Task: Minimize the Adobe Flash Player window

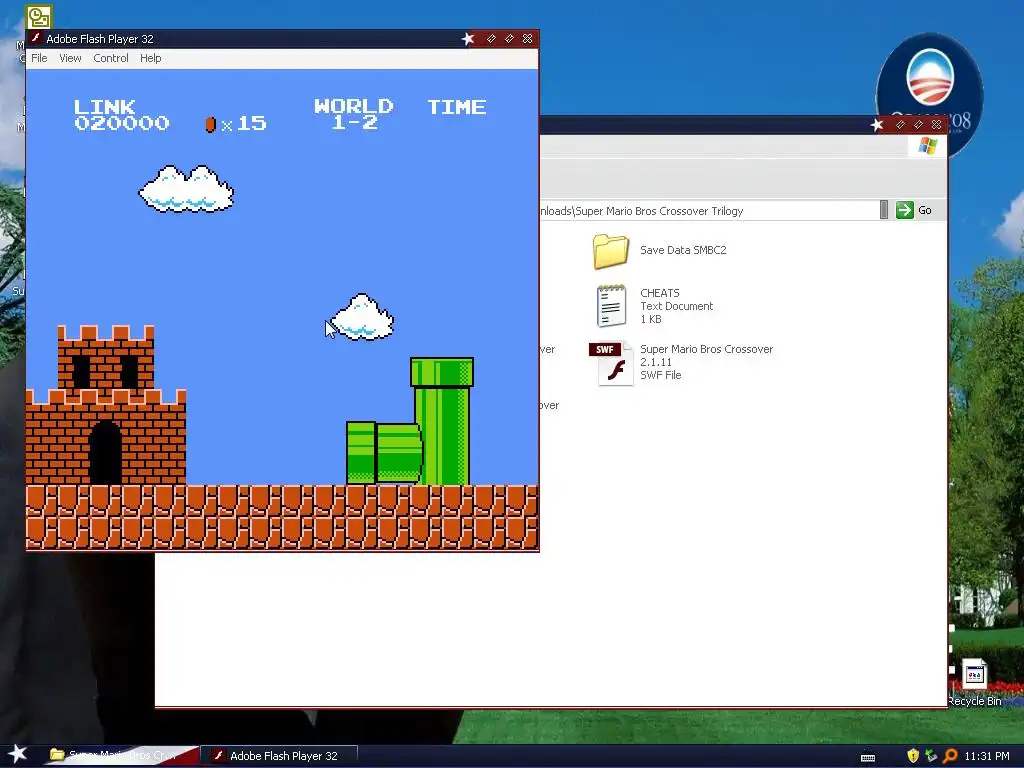Action: coord(491,39)
